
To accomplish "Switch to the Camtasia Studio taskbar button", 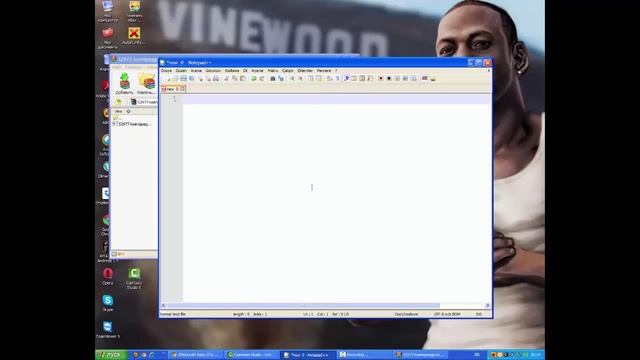I will pyautogui.click(x=251, y=355).
